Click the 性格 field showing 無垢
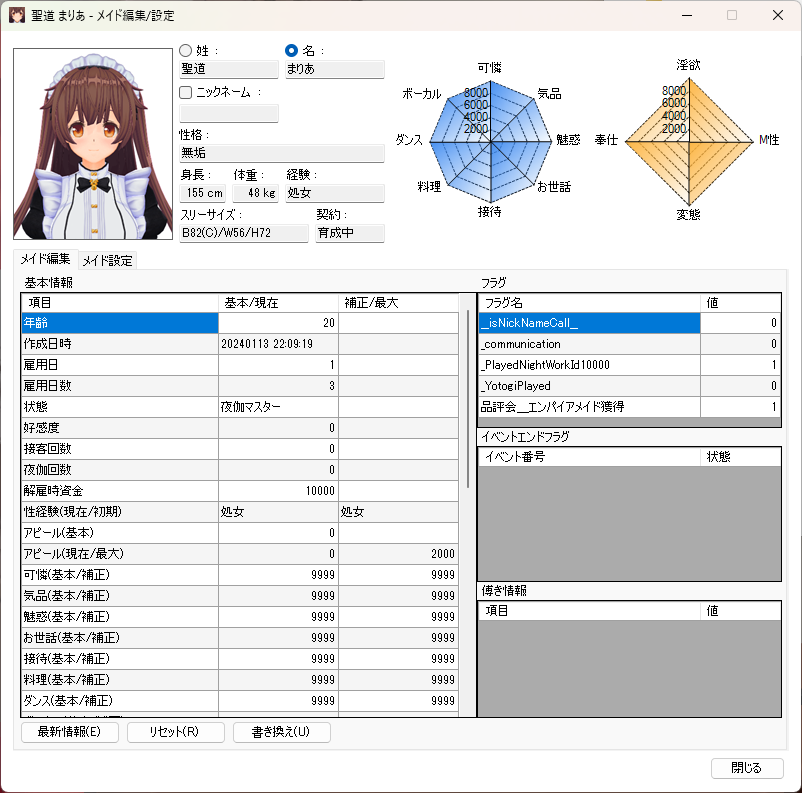This screenshot has height=793, width=802. [x=281, y=153]
